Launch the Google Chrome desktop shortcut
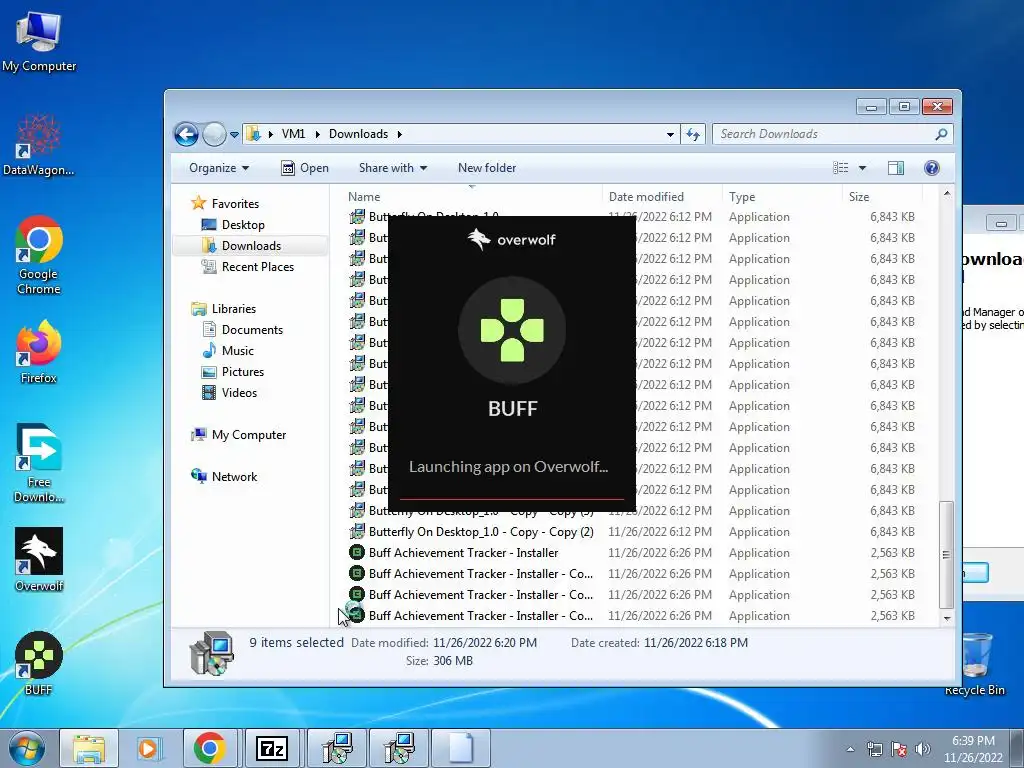 (x=39, y=255)
